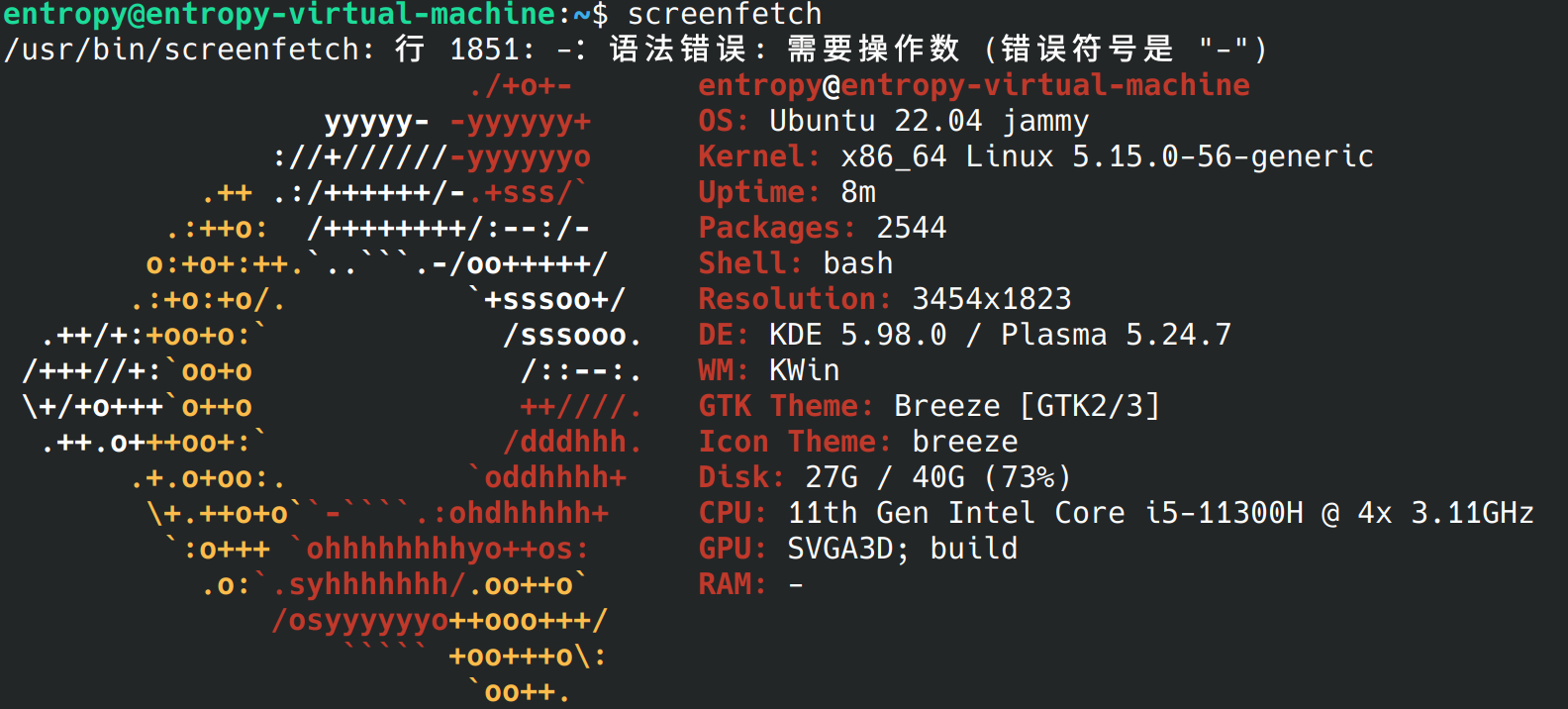This screenshot has height=709, width=1568.
Task: Click the Disk value '27G / 40G (73%)'
Action: 938,477
